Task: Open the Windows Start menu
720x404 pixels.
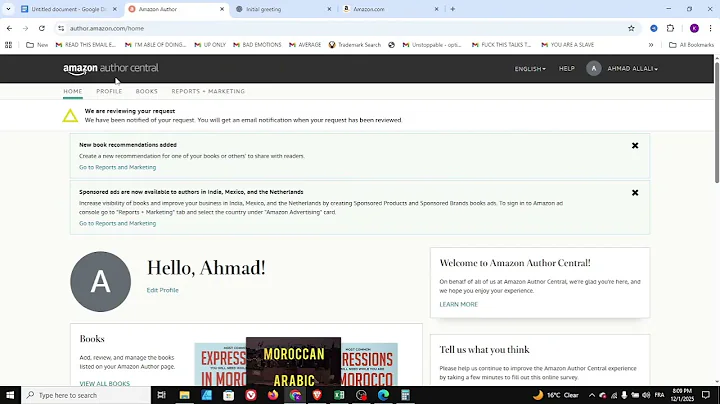Action: (10, 395)
